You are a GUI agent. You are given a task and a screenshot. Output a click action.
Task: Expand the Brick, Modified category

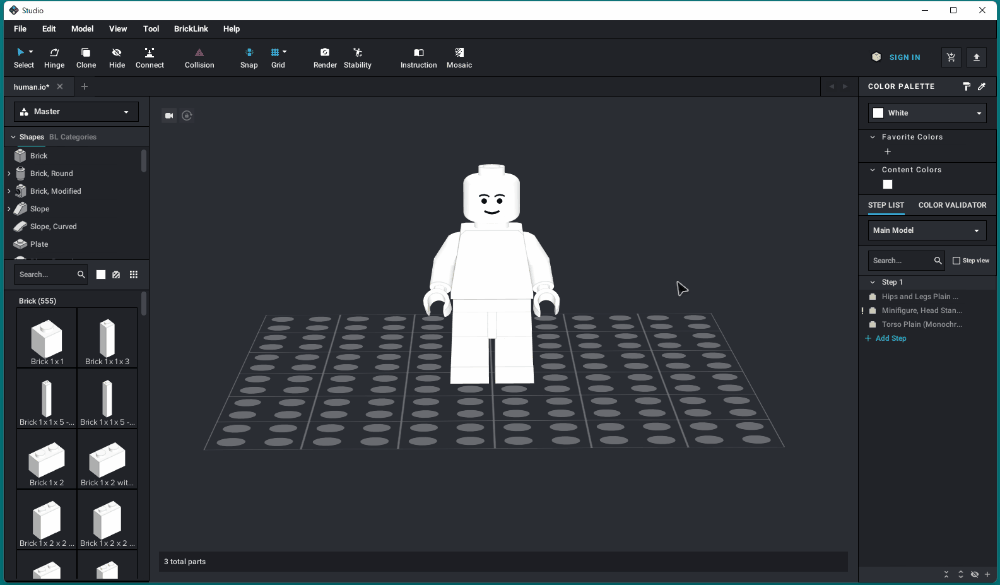coord(9,191)
